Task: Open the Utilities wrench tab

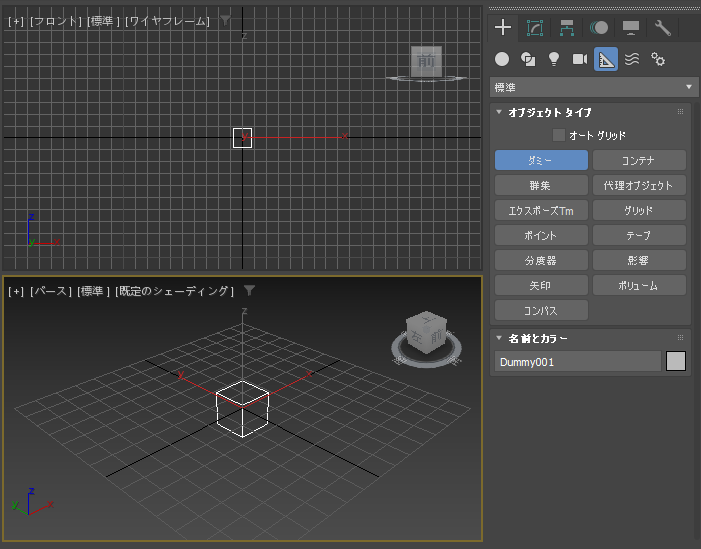Action: point(663,28)
